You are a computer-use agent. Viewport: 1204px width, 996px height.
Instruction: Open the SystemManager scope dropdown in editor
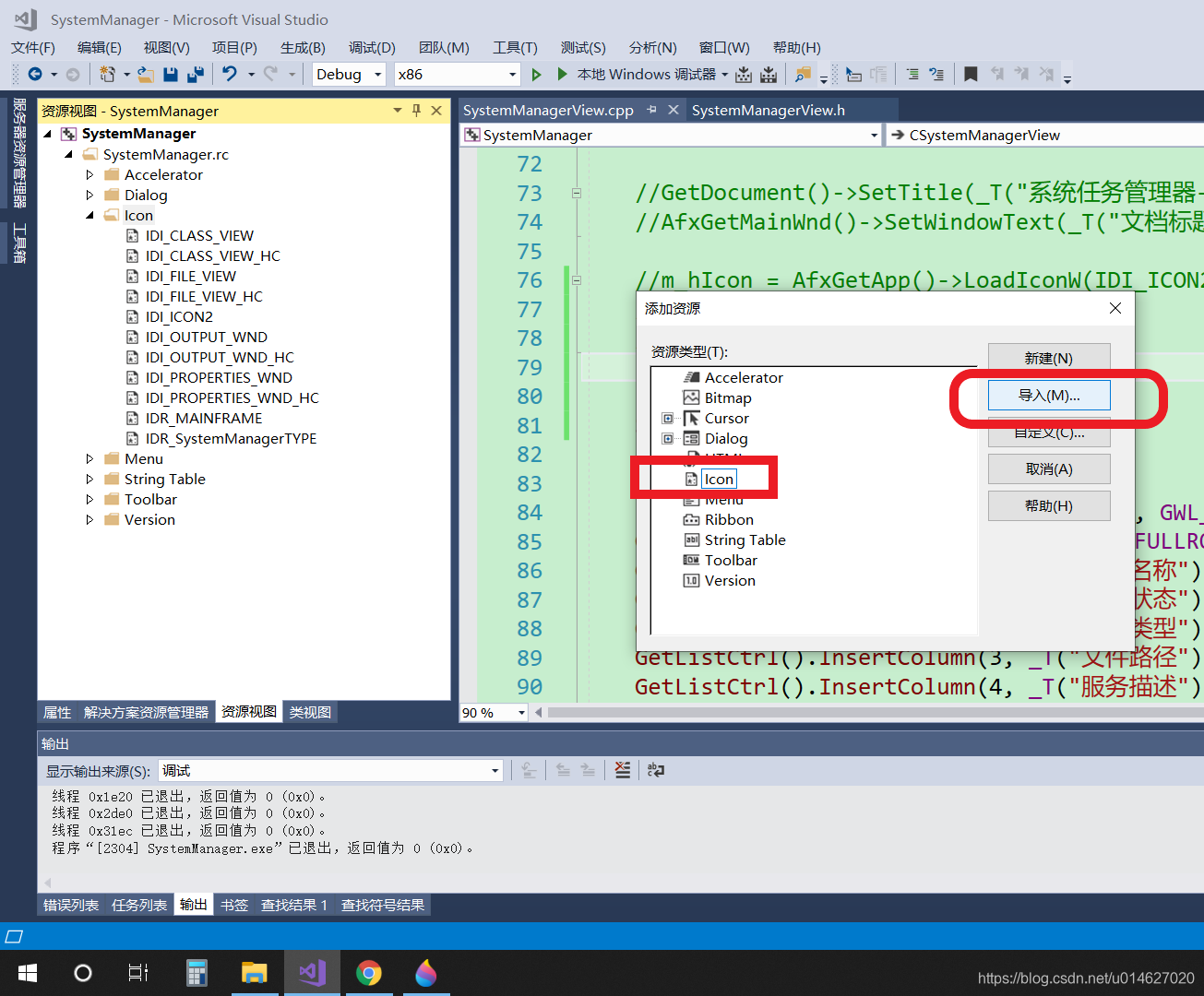[x=671, y=136]
